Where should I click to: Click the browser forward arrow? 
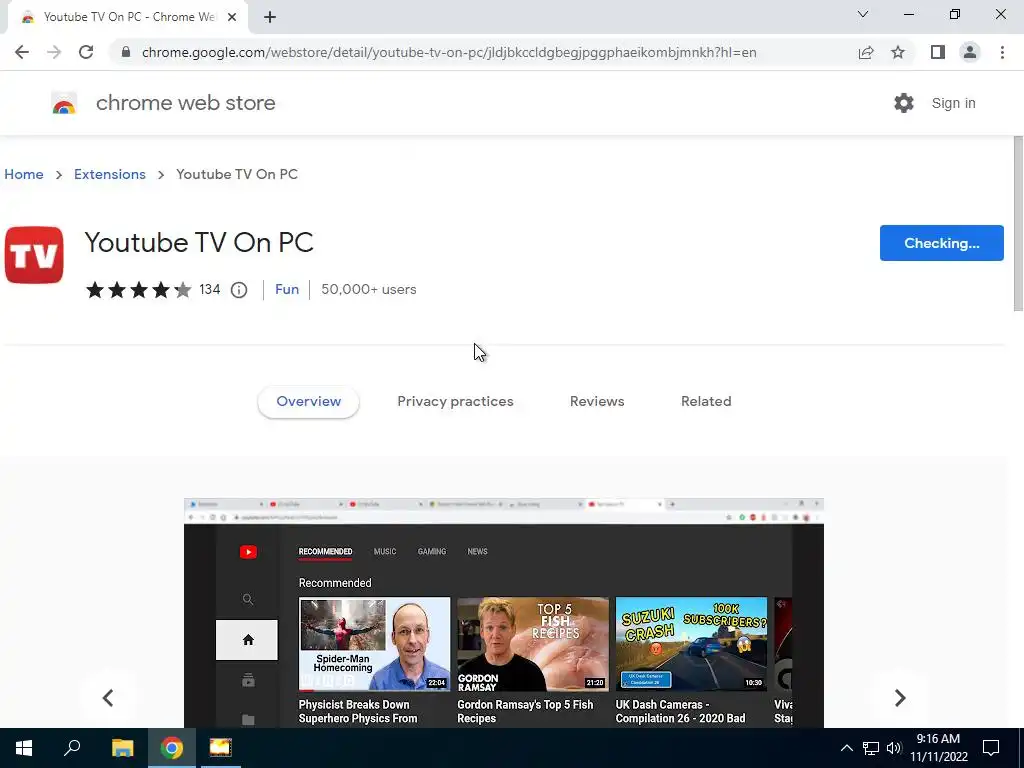(x=54, y=52)
